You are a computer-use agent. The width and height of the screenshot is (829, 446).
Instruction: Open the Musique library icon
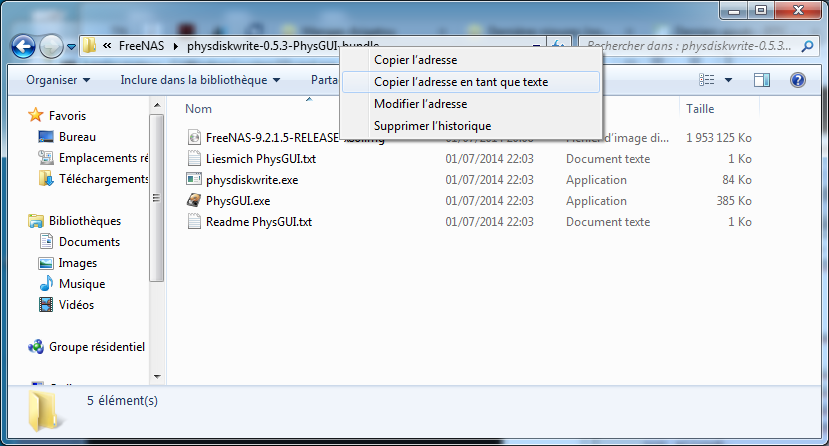click(46, 284)
